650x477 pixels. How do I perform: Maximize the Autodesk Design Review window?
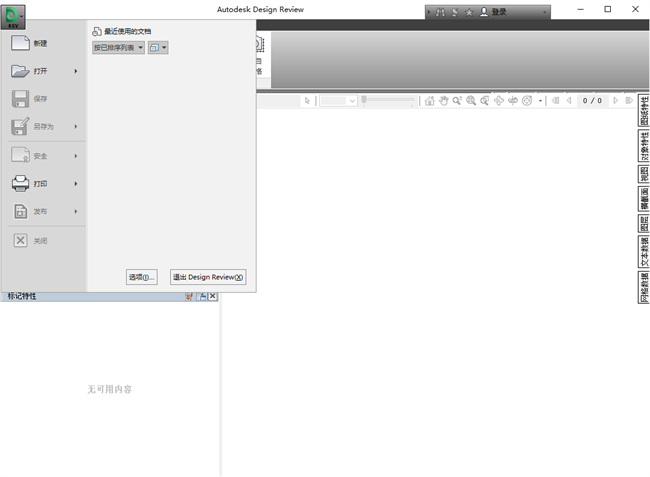tap(608, 9)
